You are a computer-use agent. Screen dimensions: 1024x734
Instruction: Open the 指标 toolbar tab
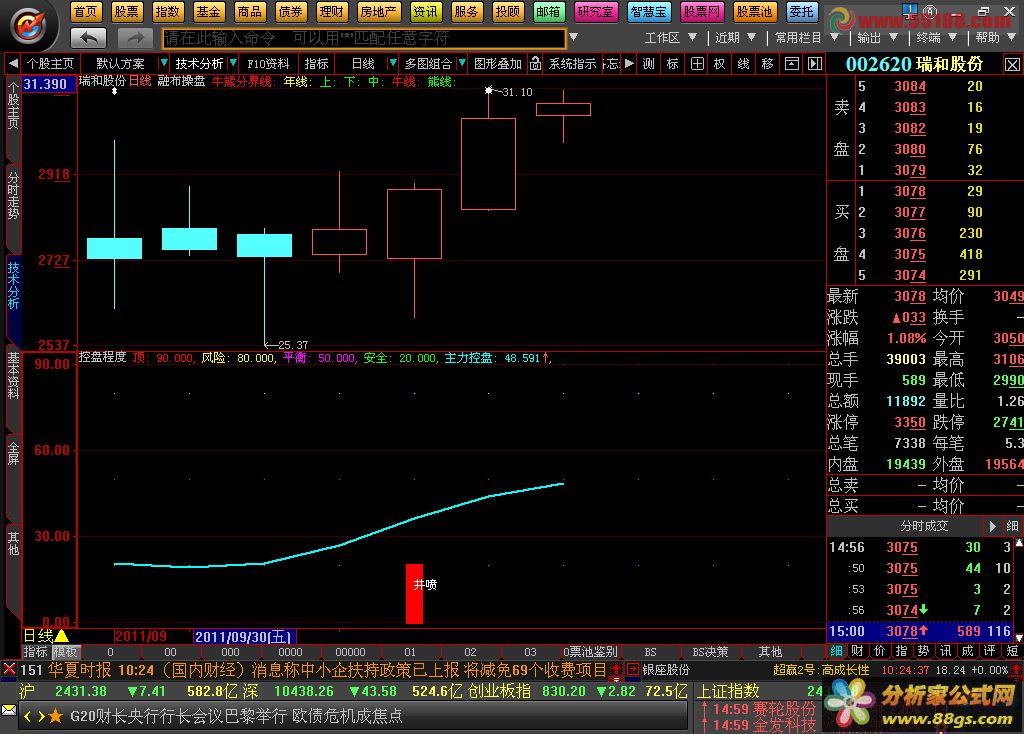(316, 63)
